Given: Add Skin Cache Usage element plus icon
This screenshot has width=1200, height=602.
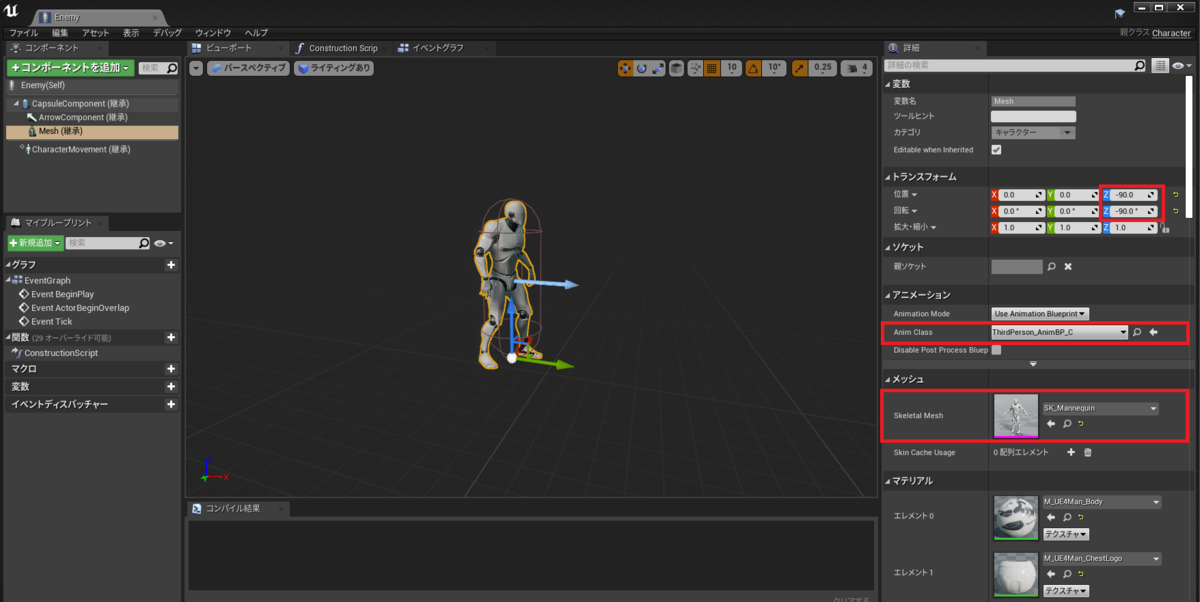Looking at the screenshot, I should point(1071,453).
